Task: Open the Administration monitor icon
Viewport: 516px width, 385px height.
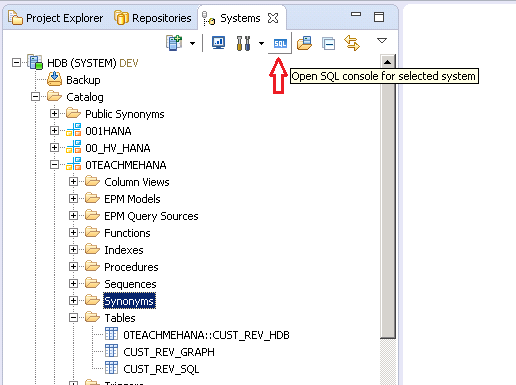Action: tap(218, 43)
